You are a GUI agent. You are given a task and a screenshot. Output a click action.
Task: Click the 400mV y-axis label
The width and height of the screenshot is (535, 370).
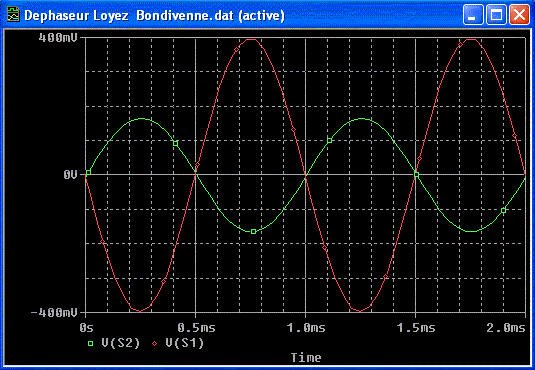click(x=58, y=38)
